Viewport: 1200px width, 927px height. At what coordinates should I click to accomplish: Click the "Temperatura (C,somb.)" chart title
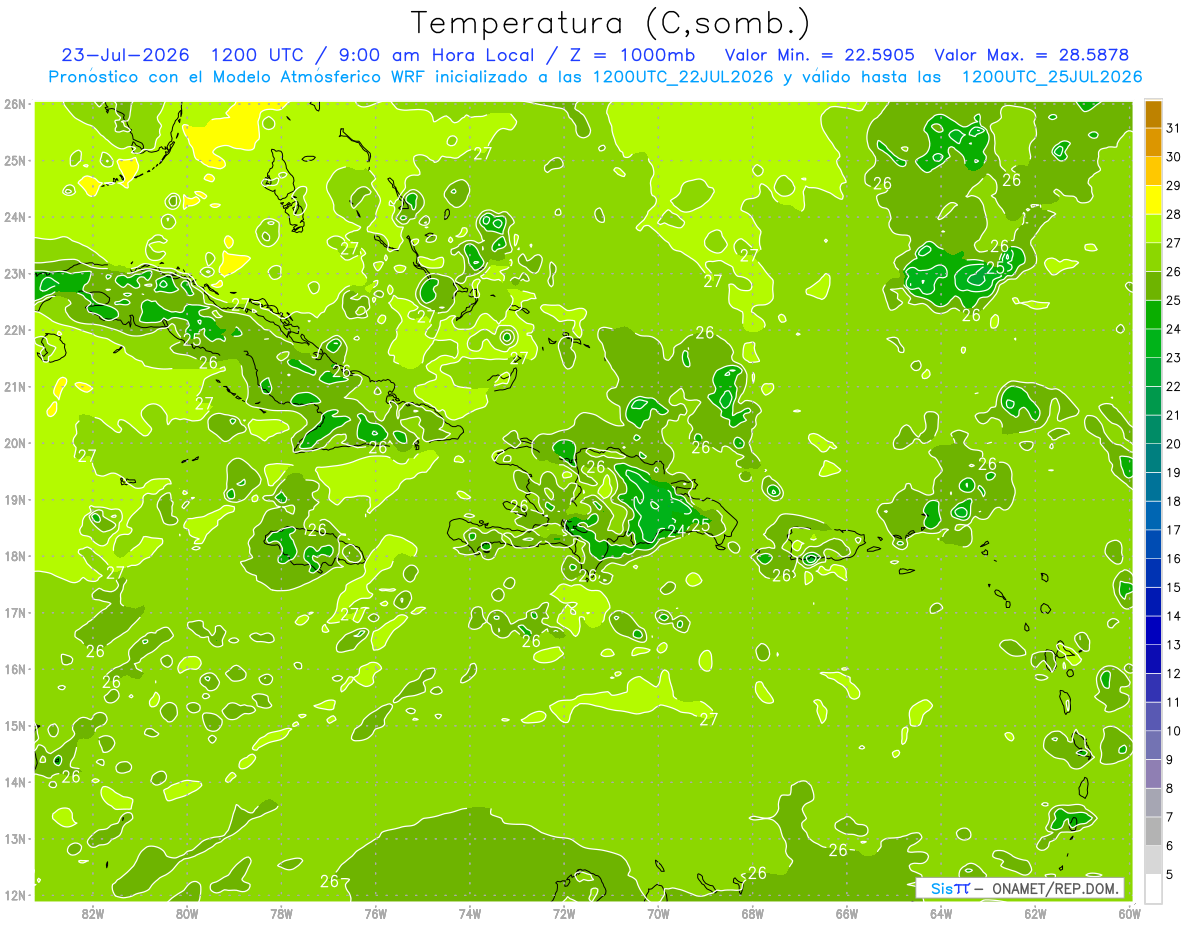tap(611, 23)
